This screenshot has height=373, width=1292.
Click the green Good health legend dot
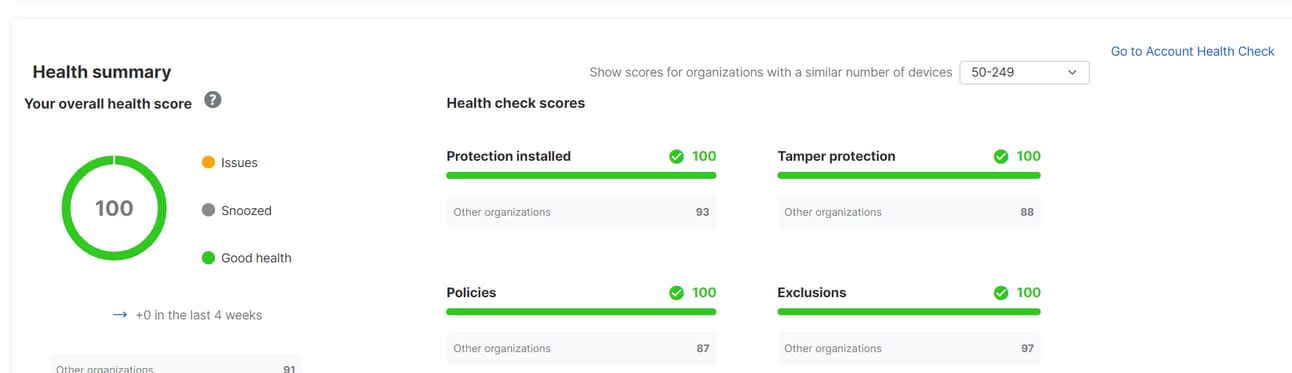(x=208, y=258)
